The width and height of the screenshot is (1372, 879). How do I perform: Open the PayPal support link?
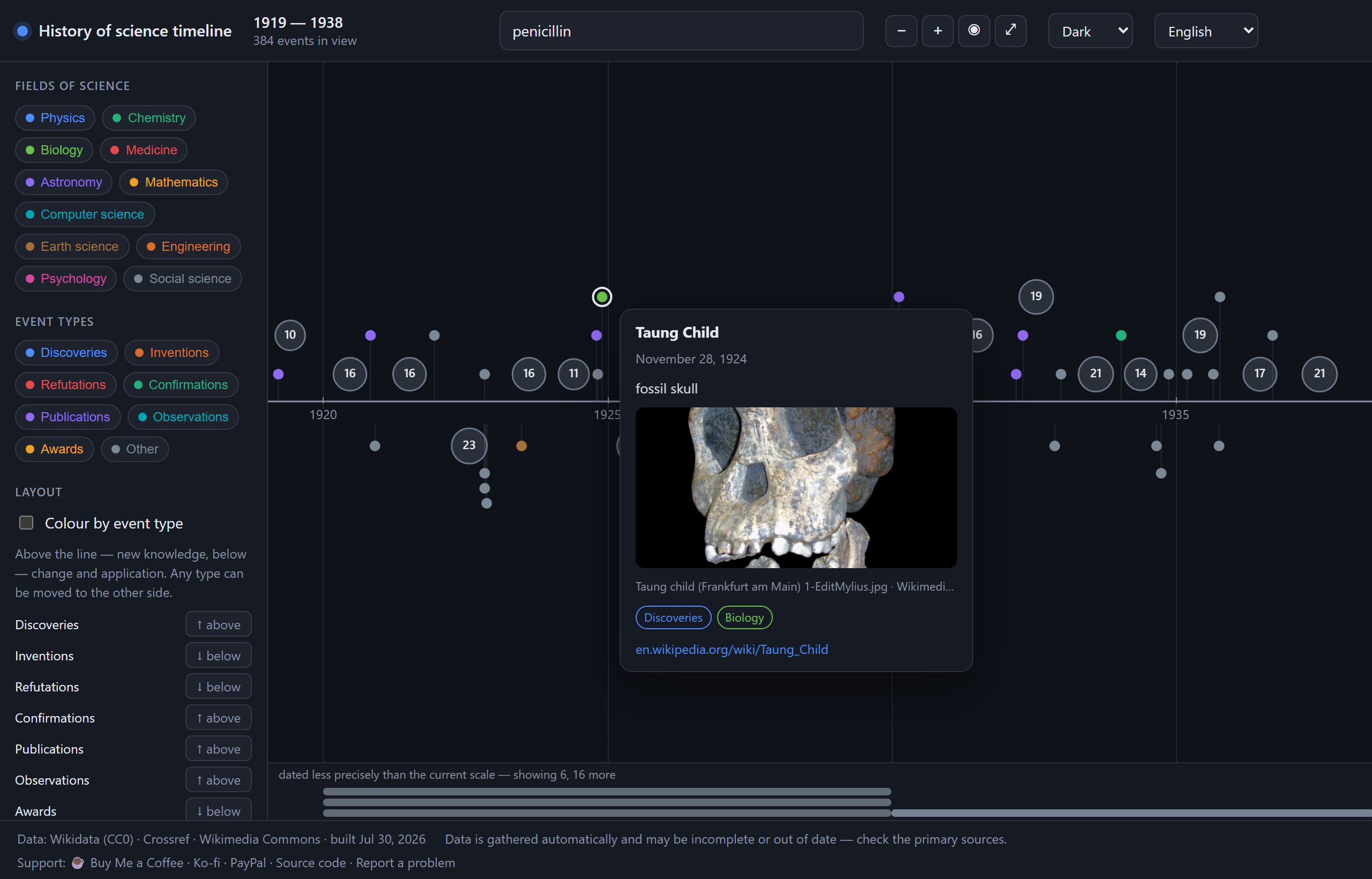(x=248, y=863)
